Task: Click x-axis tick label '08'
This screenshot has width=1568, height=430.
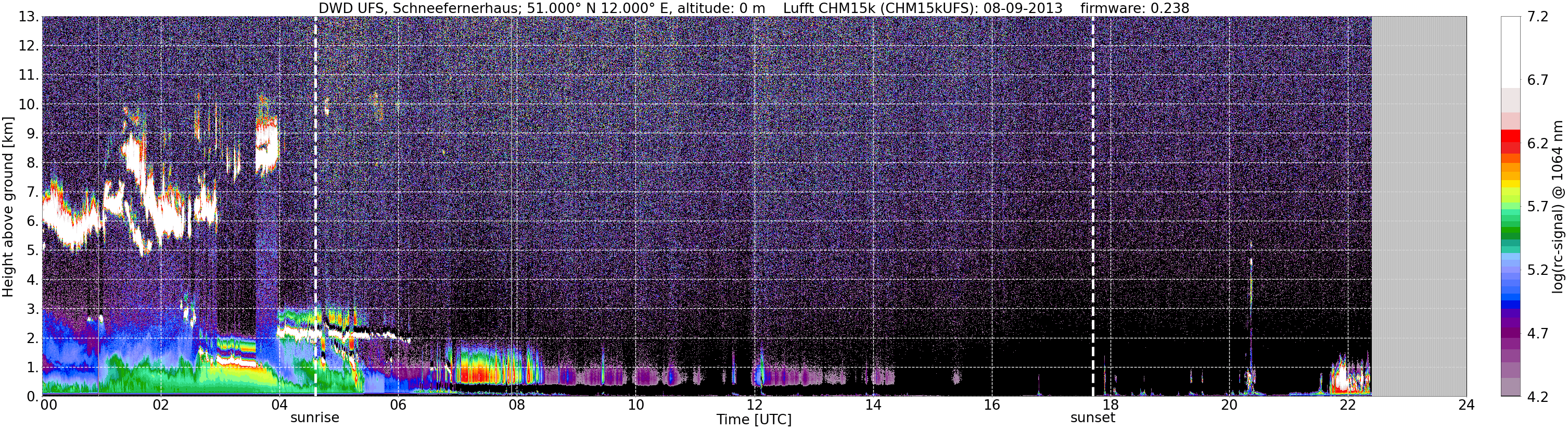Action: click(x=517, y=405)
